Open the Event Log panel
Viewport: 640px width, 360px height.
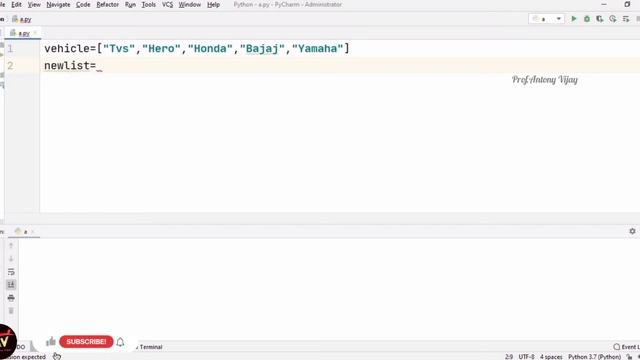pyautogui.click(x=627, y=347)
